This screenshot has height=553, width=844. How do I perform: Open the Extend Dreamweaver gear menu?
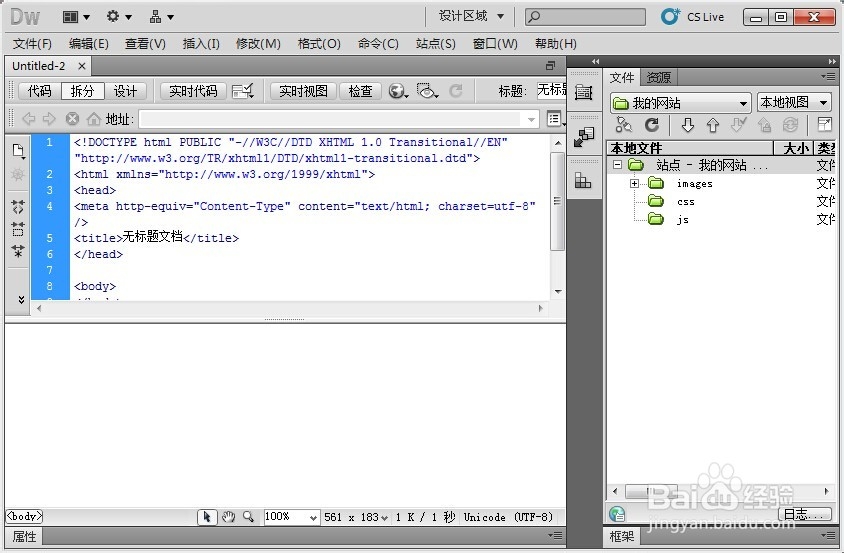coord(118,17)
